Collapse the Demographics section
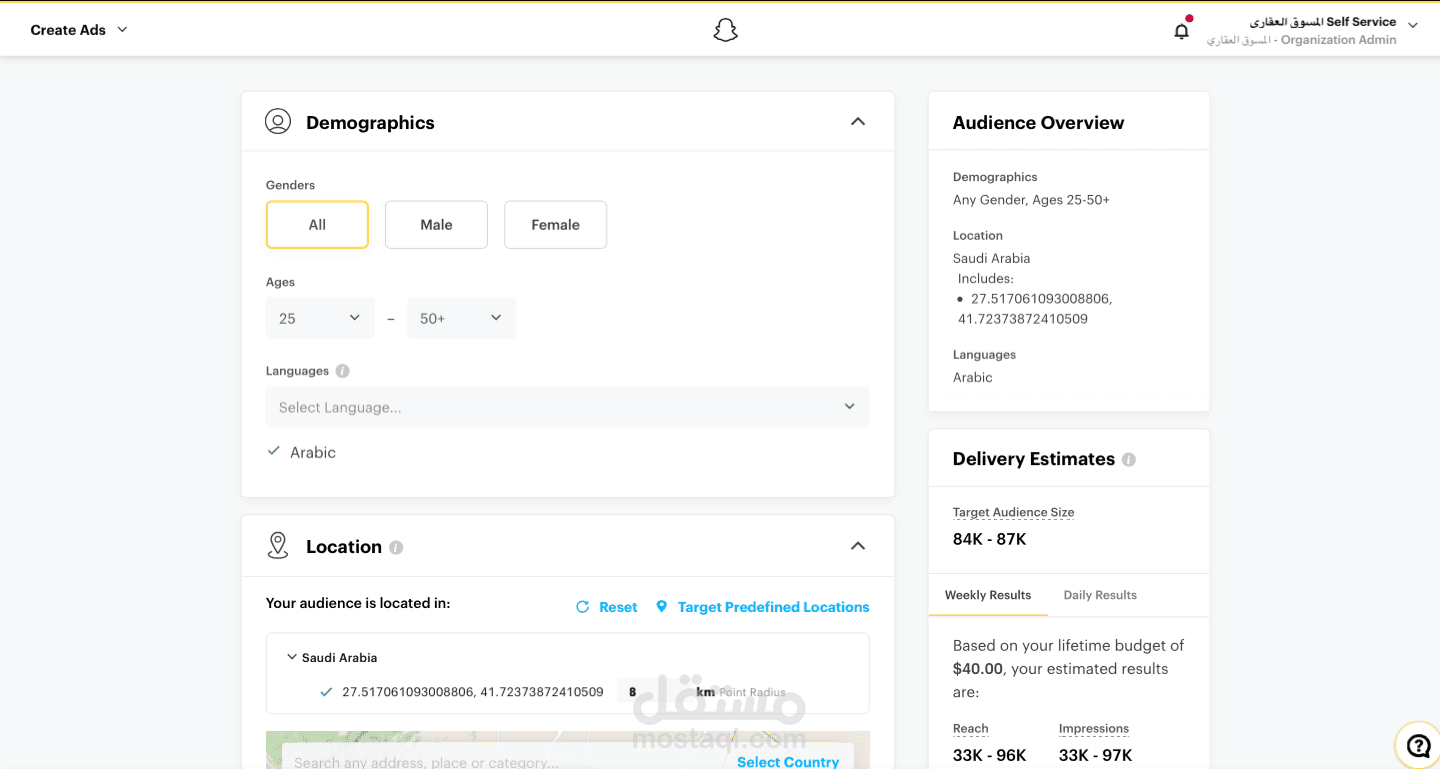The image size is (1440, 769). [x=857, y=122]
